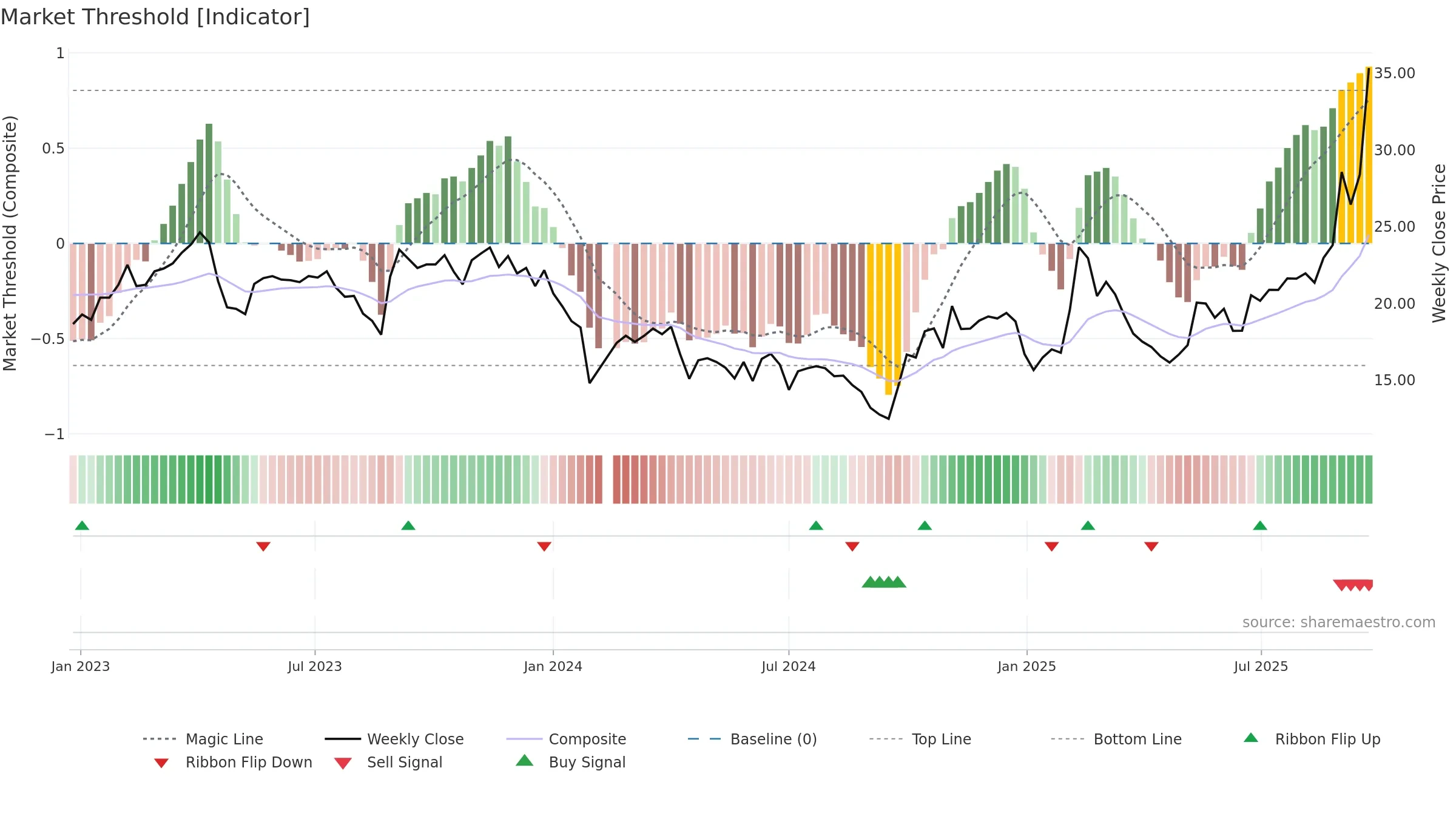Image resolution: width=1456 pixels, height=819 pixels.
Task: Click the ribbon flip down marker near Aug 2024
Action: (x=852, y=547)
